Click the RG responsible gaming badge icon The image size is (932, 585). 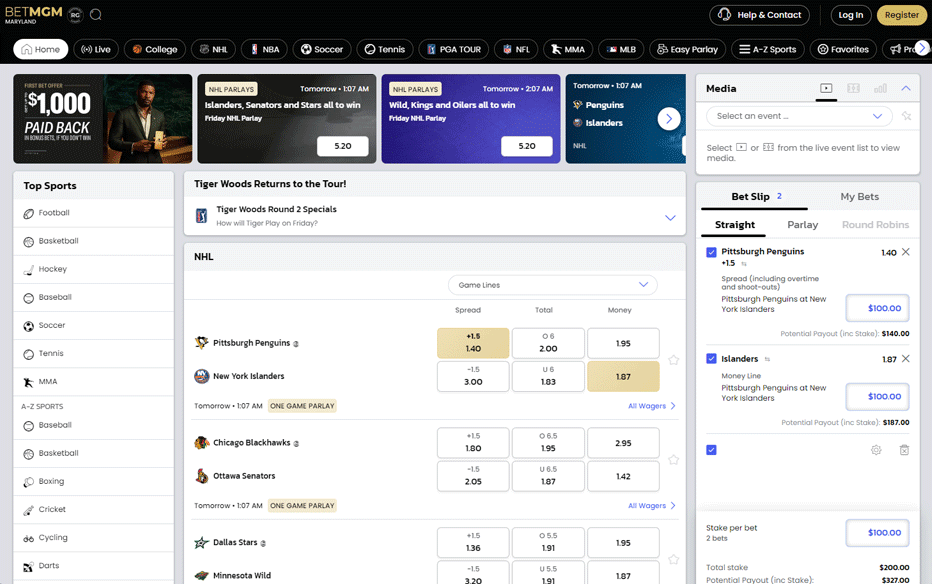click(x=75, y=15)
